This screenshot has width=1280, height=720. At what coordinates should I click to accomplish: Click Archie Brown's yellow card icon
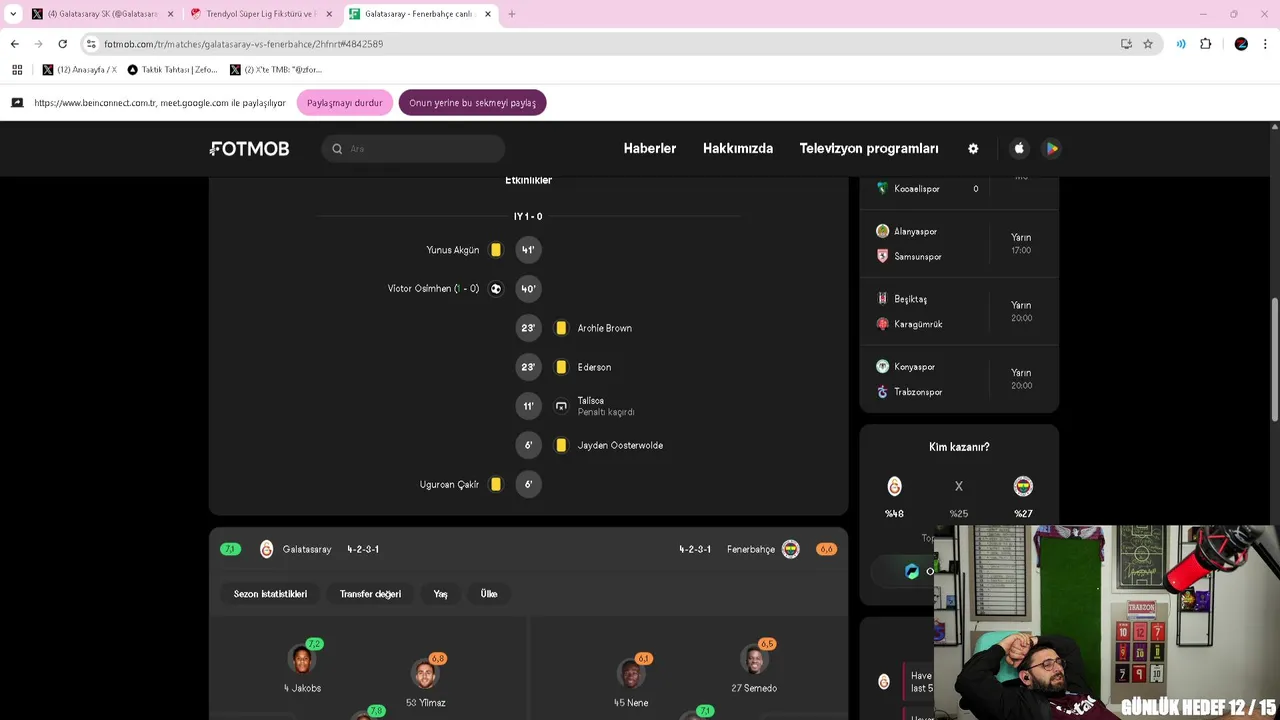click(x=561, y=328)
